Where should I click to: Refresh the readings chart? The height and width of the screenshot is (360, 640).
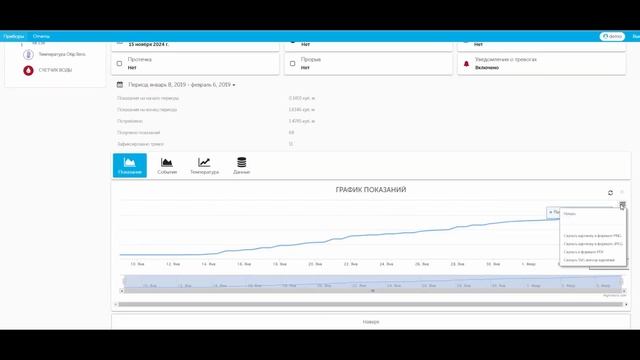click(x=610, y=193)
